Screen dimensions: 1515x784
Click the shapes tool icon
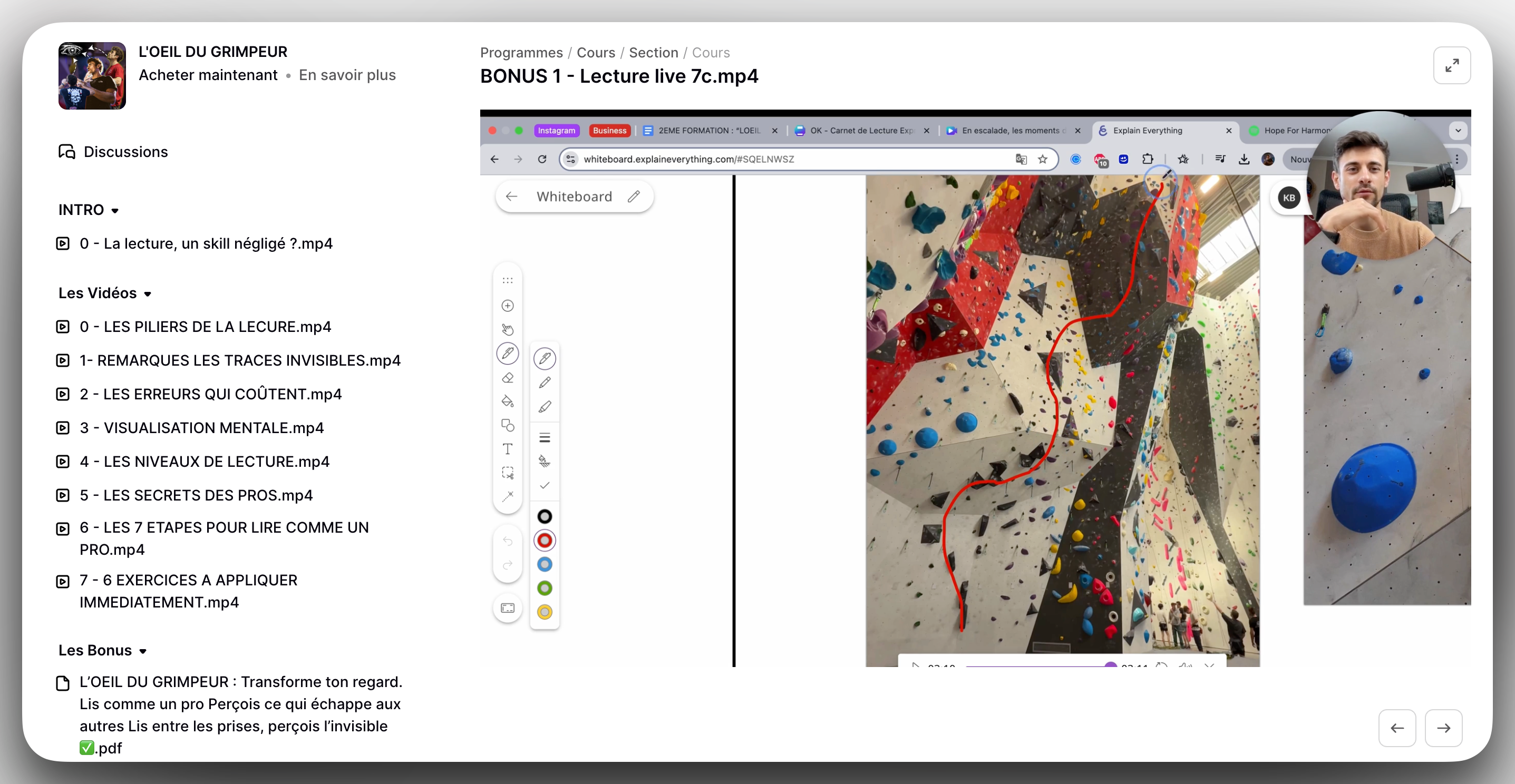coord(508,426)
